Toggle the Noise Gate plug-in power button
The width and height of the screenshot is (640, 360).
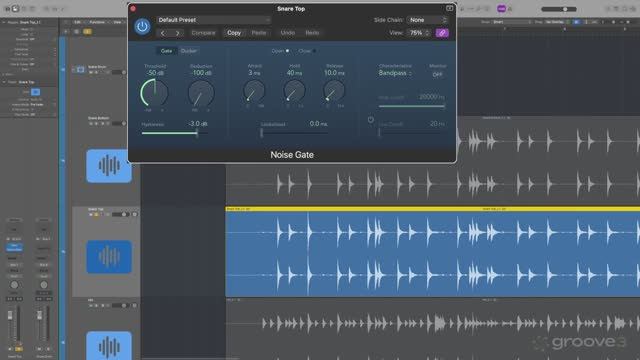(x=142, y=27)
